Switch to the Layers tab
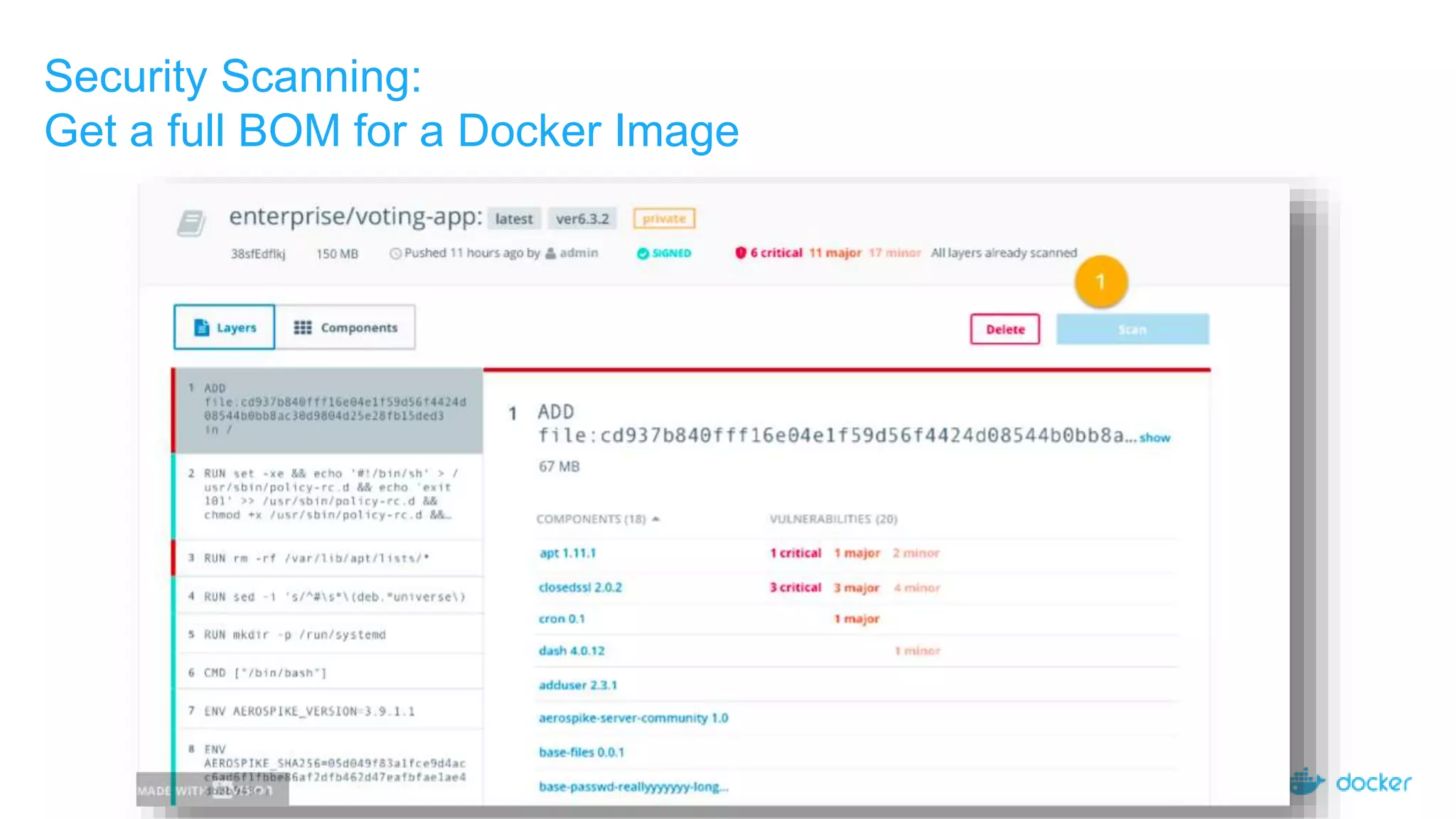Viewport: 1456px width, 819px height. click(224, 327)
